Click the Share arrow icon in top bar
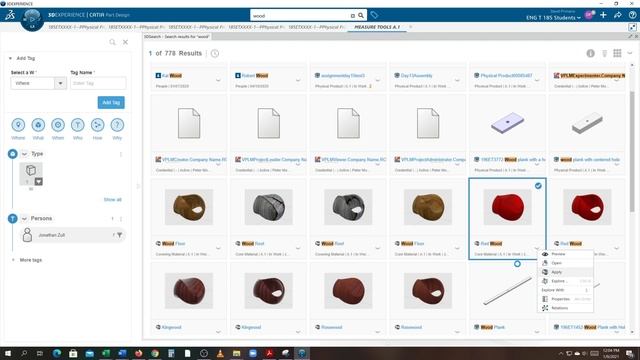Viewport: 640px width, 360px height. coord(618,15)
